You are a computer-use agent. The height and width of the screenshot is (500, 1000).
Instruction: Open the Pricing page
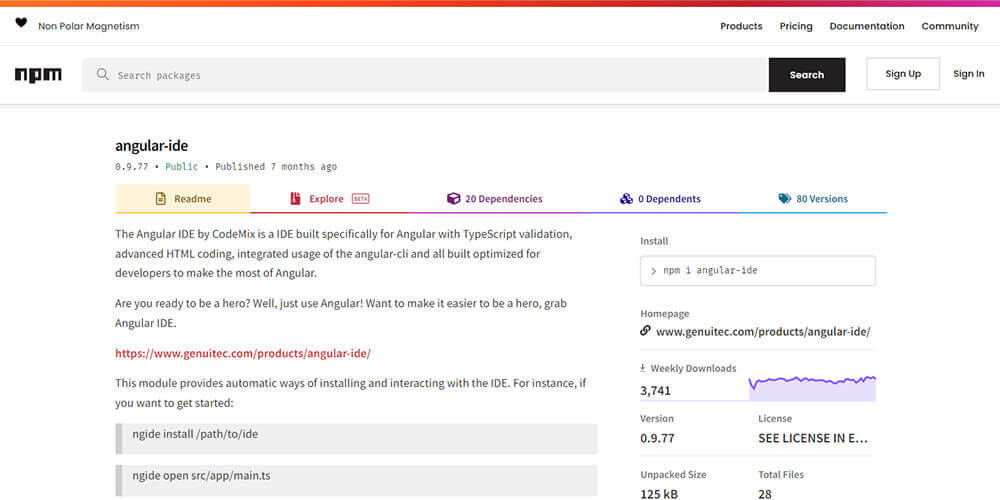point(796,26)
